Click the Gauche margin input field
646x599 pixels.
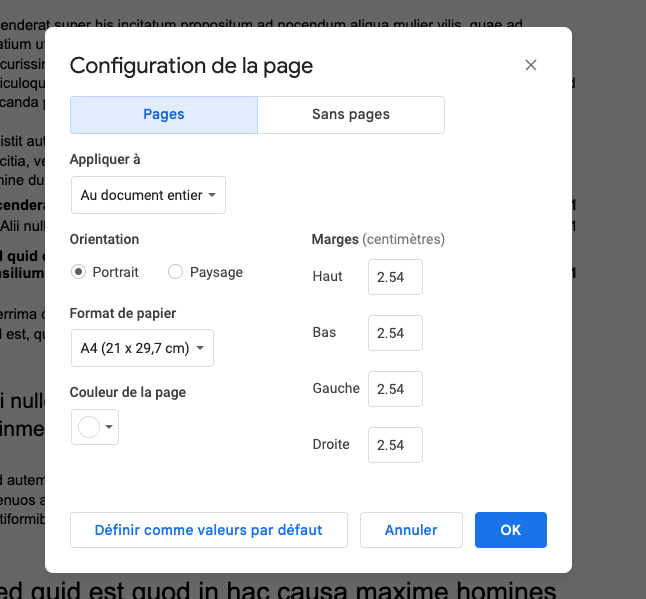(395, 389)
